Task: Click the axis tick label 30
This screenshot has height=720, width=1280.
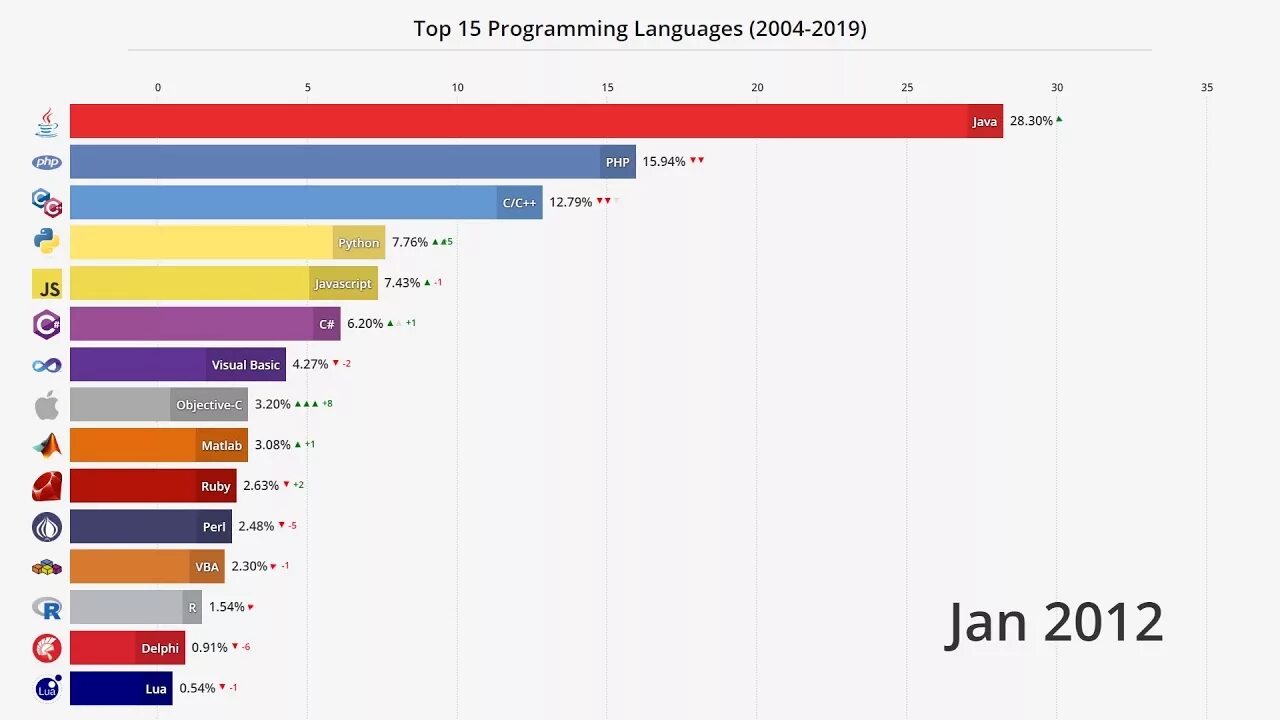Action: pyautogui.click(x=1057, y=88)
